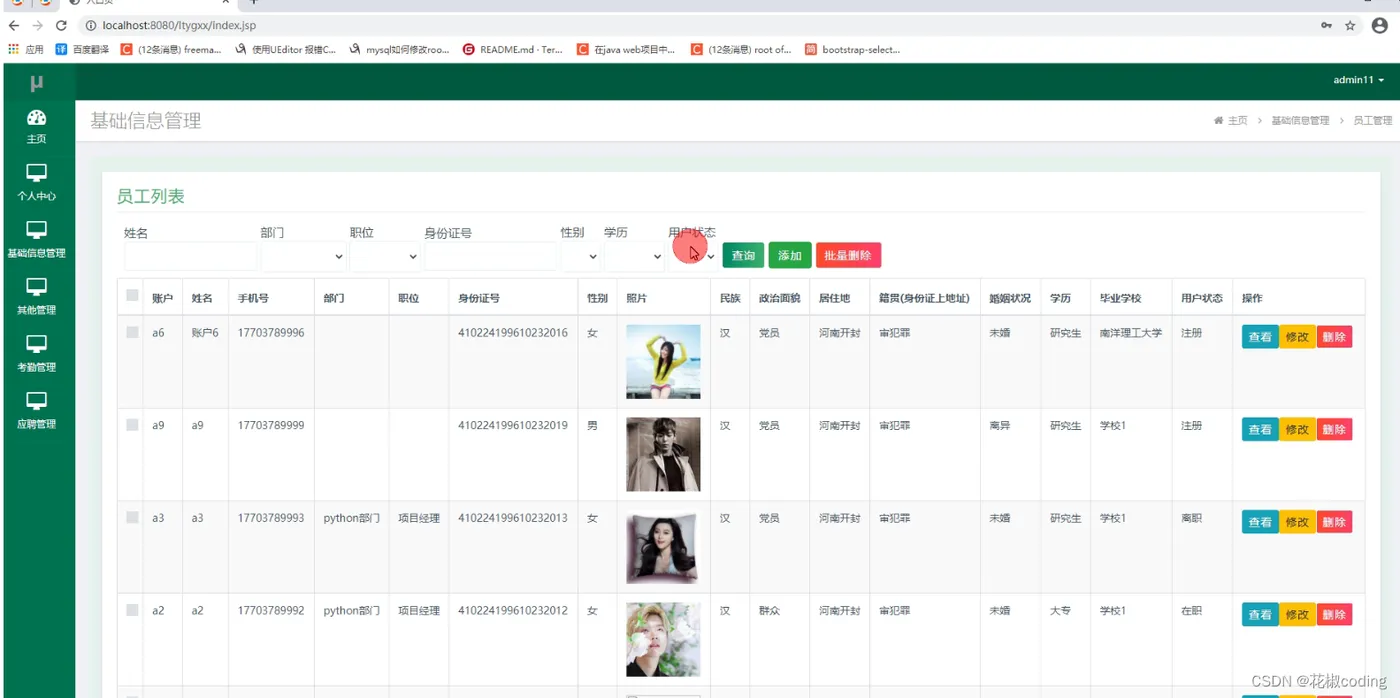Screen dimensions: 1400x698
Task: Click 修改 for account a2
Action: (x=1297, y=614)
